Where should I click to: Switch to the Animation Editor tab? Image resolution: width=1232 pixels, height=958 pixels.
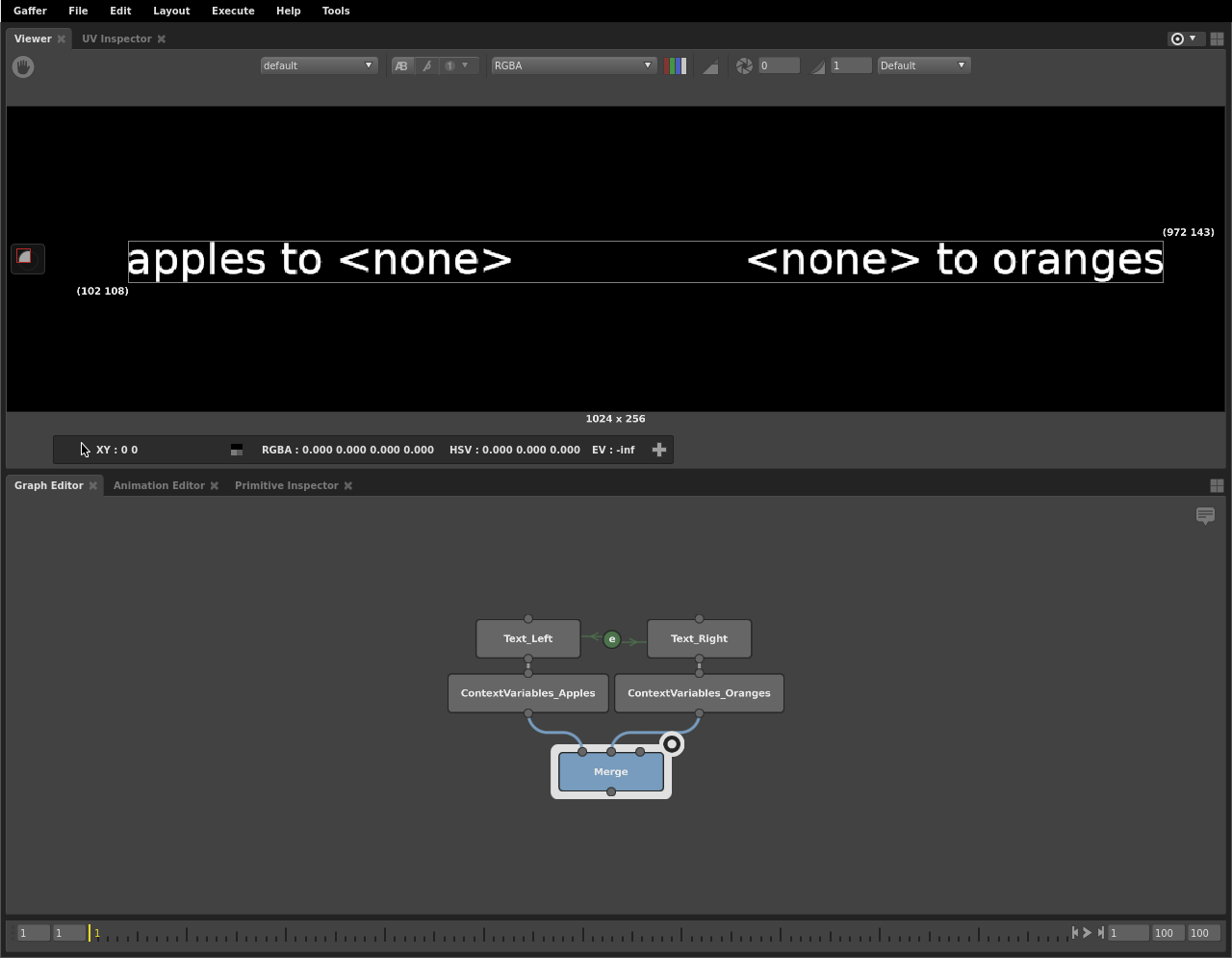click(x=159, y=485)
